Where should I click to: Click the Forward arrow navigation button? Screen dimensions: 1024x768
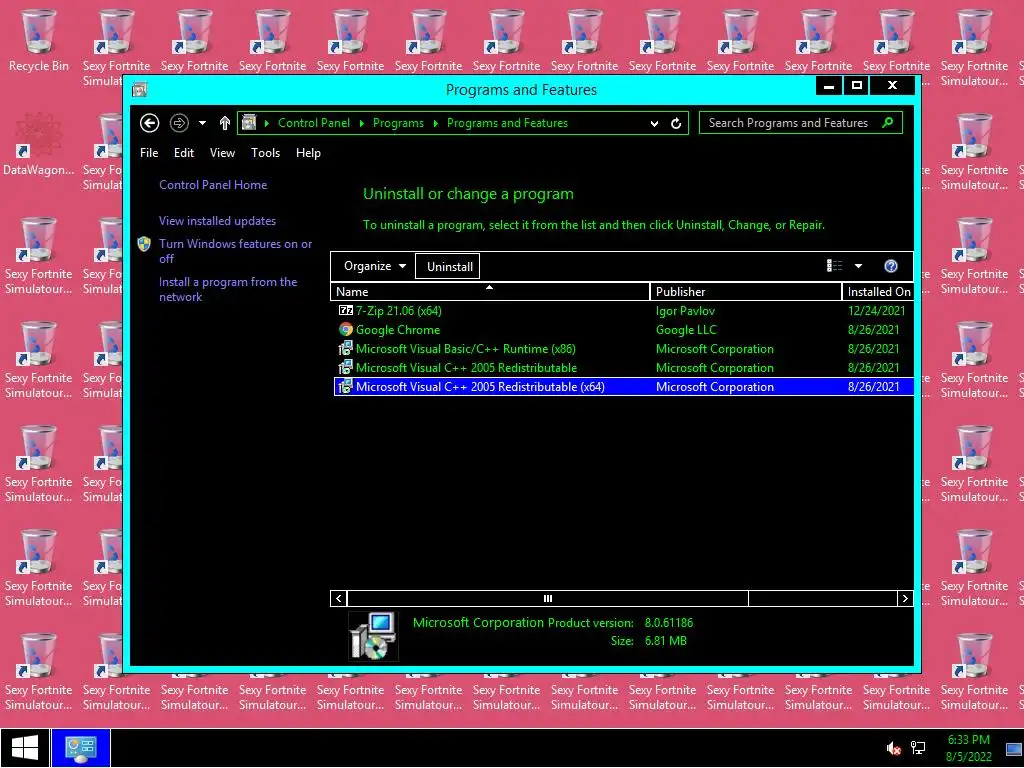[179, 123]
